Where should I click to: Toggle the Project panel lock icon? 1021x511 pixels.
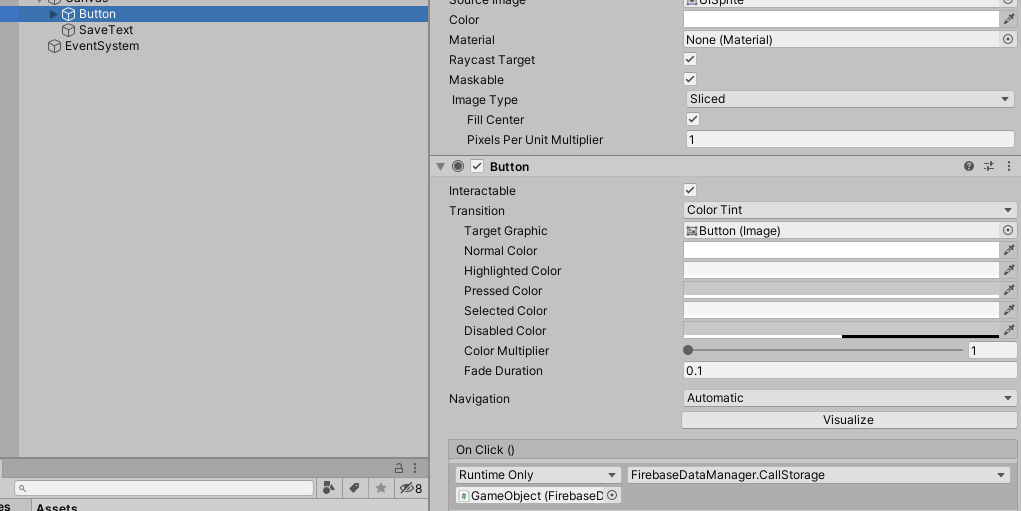coord(399,468)
